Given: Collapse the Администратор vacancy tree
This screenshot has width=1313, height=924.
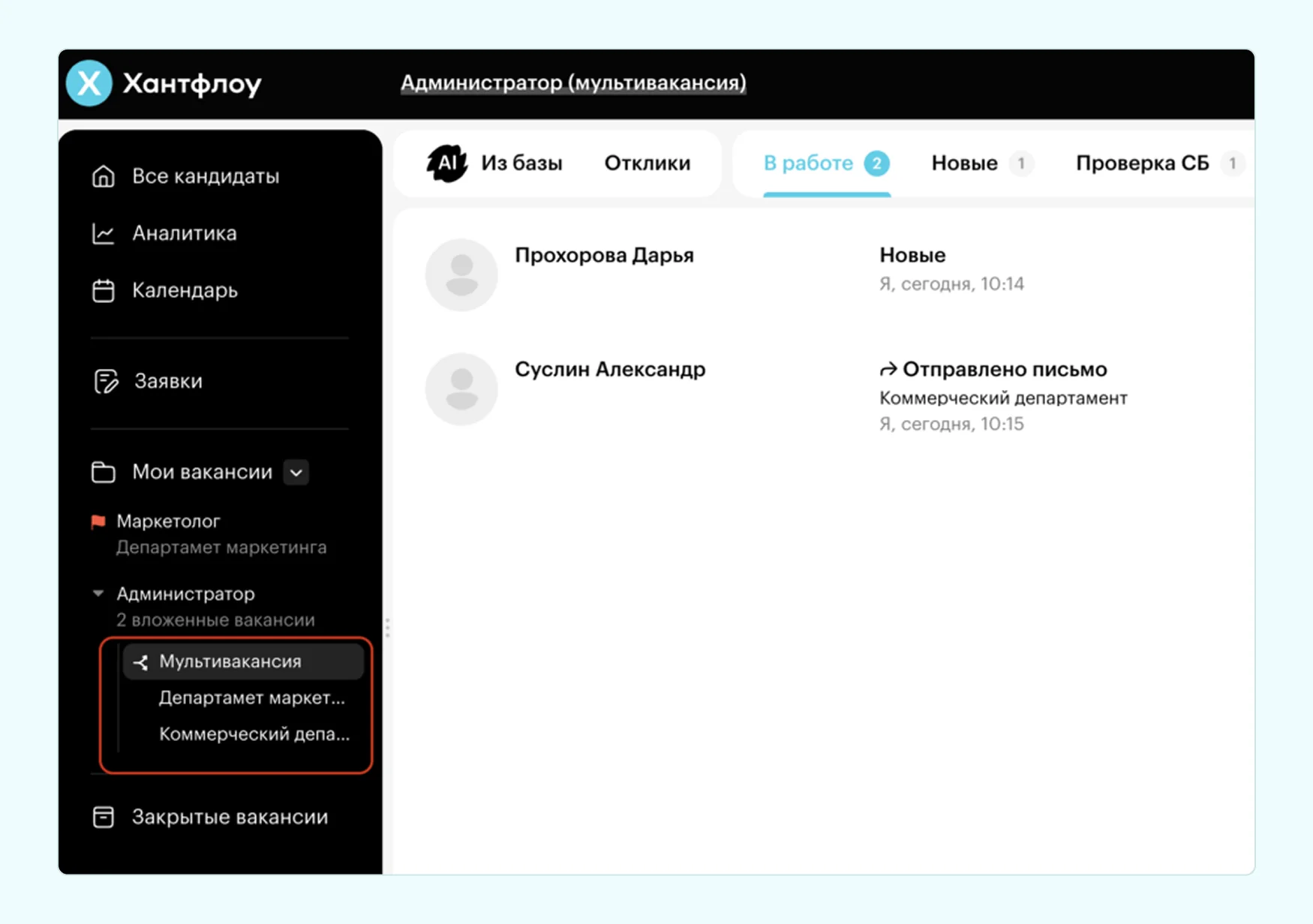Looking at the screenshot, I should coord(98,593).
